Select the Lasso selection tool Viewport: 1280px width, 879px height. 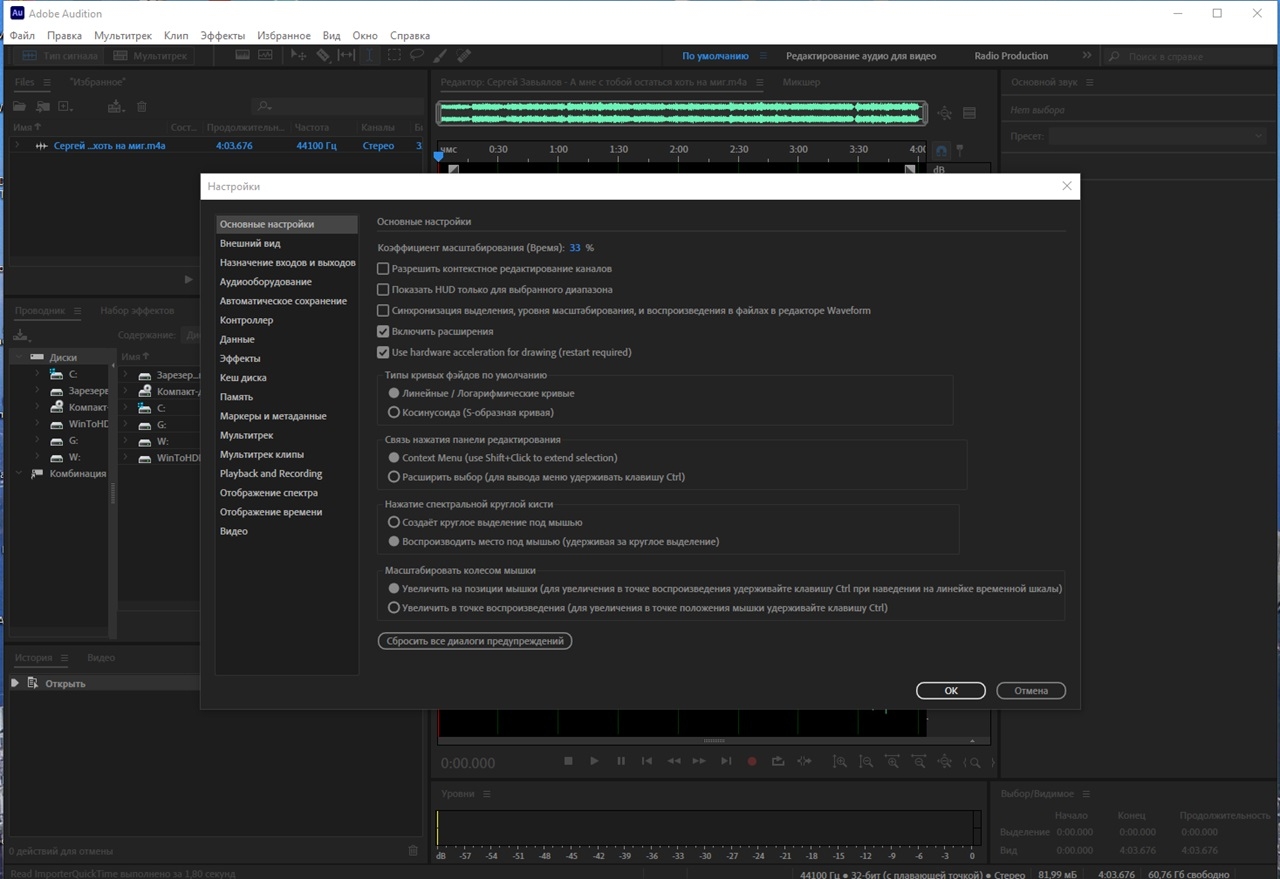click(417, 56)
